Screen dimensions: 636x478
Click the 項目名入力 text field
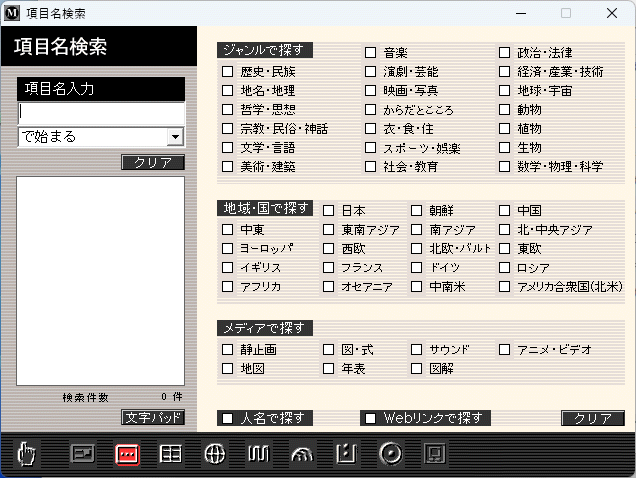[x=100, y=112]
